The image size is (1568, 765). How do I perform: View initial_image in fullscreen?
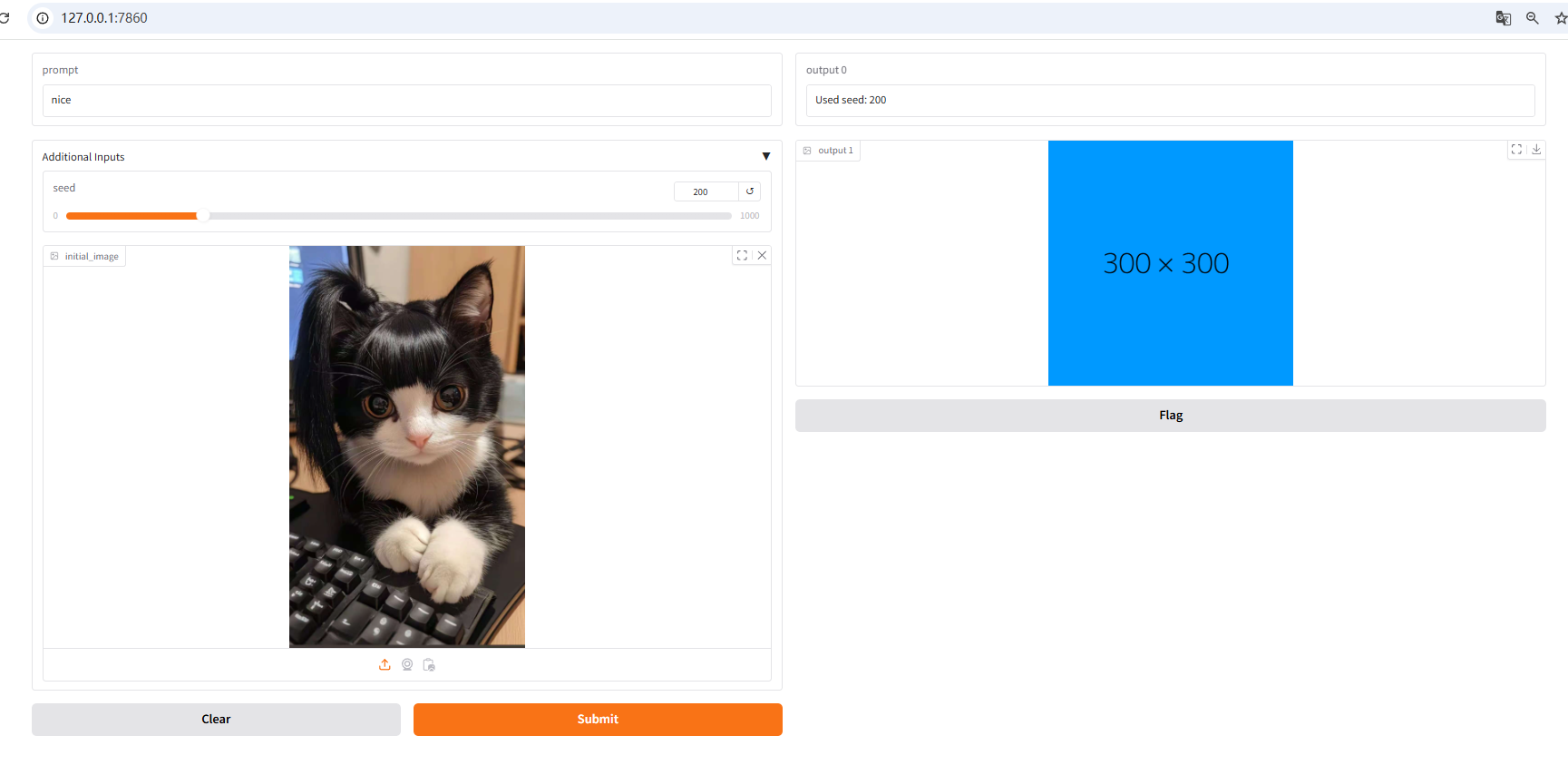click(742, 256)
